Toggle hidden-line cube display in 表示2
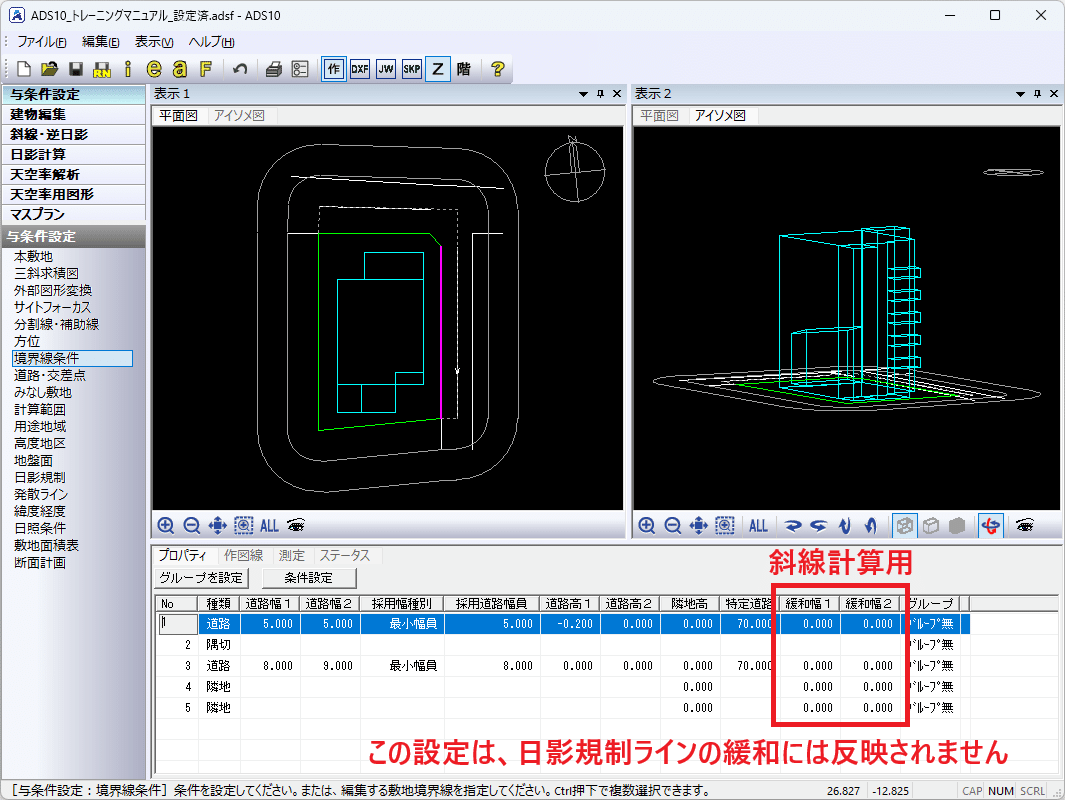 [x=931, y=525]
